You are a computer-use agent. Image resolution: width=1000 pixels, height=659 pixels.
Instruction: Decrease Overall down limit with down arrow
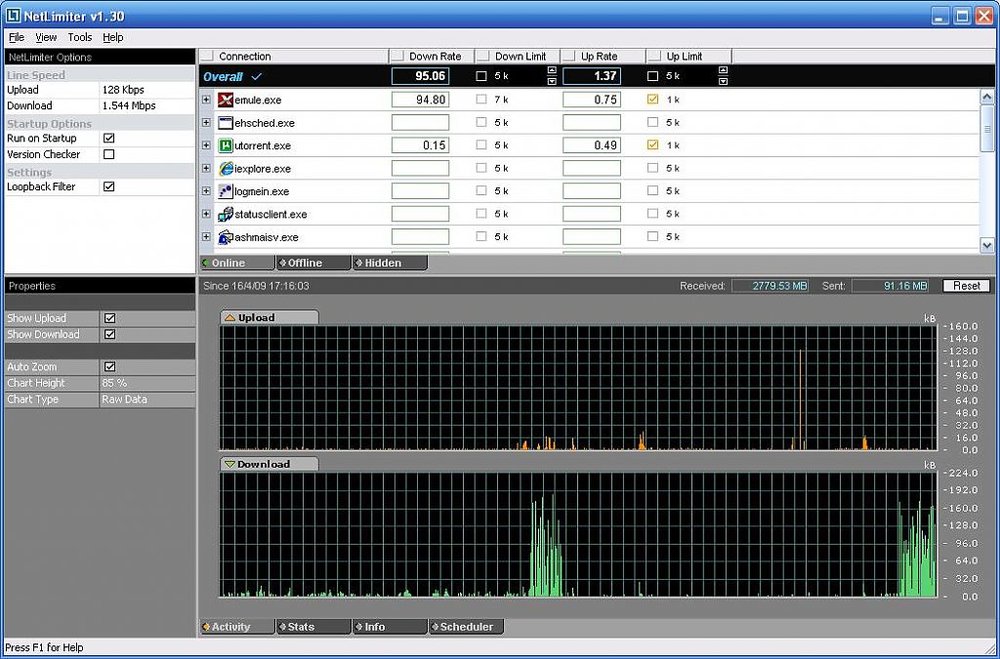pyautogui.click(x=552, y=81)
